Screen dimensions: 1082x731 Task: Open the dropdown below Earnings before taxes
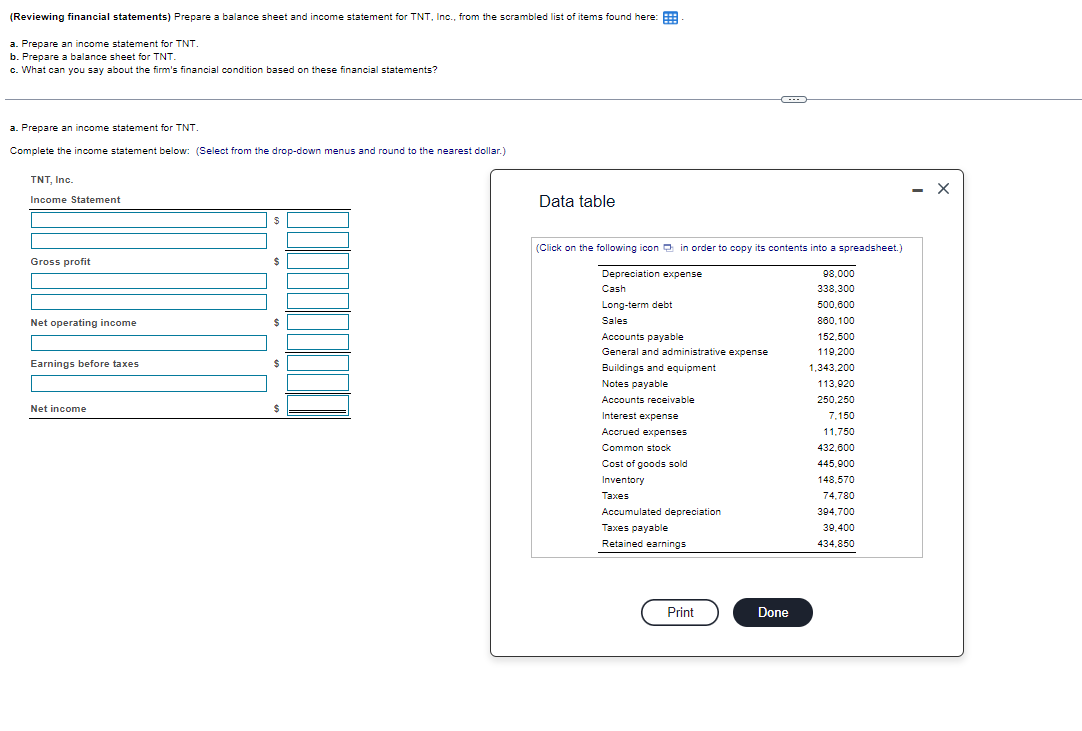[x=148, y=383]
